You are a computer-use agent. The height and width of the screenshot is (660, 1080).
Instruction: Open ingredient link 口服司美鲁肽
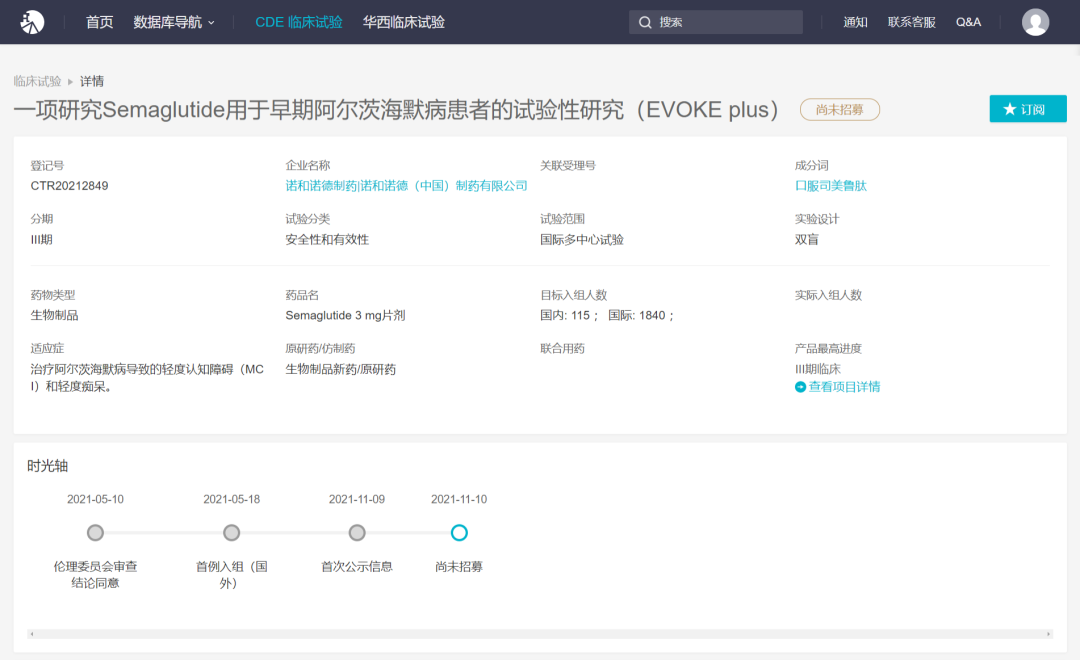click(831, 186)
